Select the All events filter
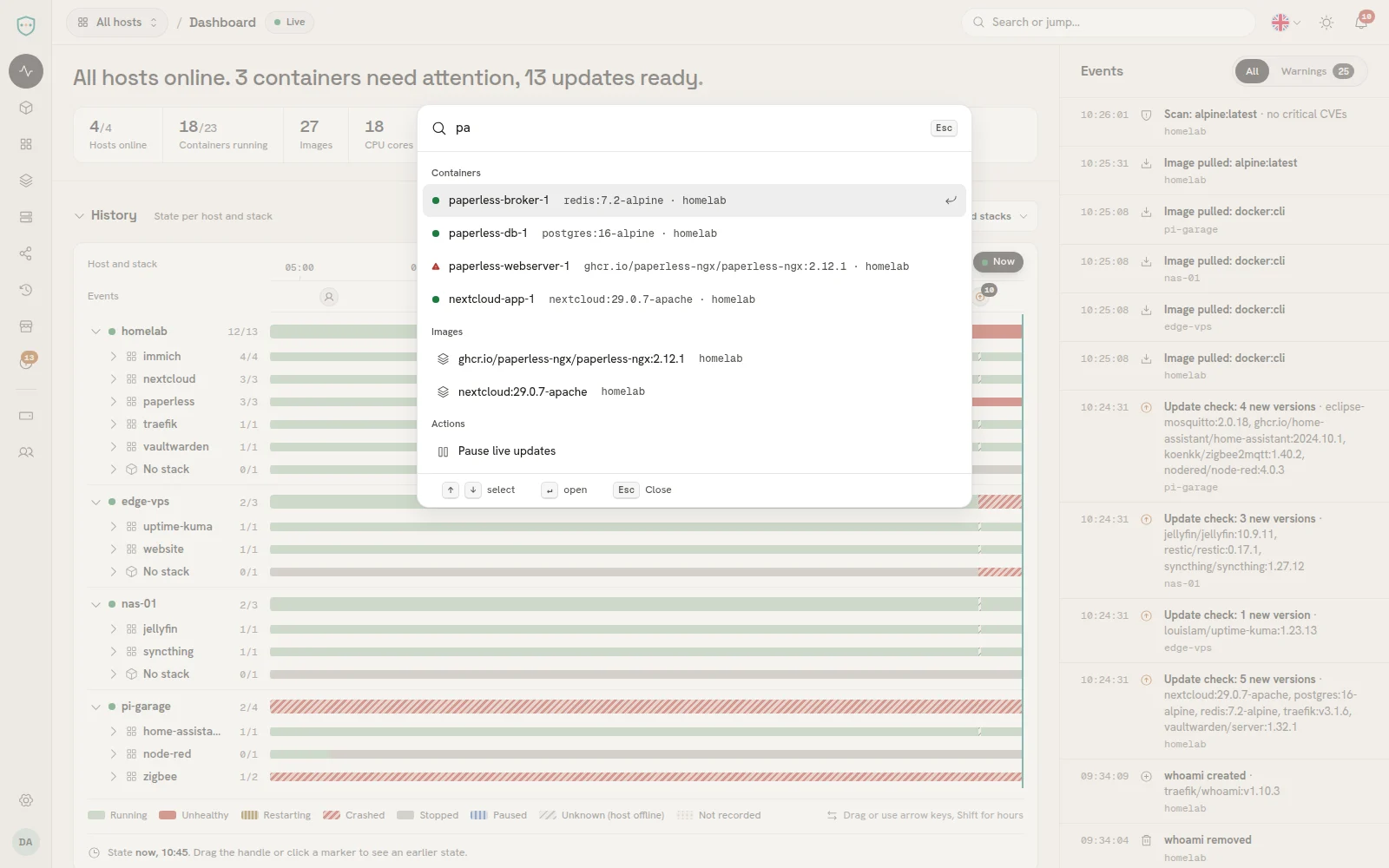1389x868 pixels. 1252,71
